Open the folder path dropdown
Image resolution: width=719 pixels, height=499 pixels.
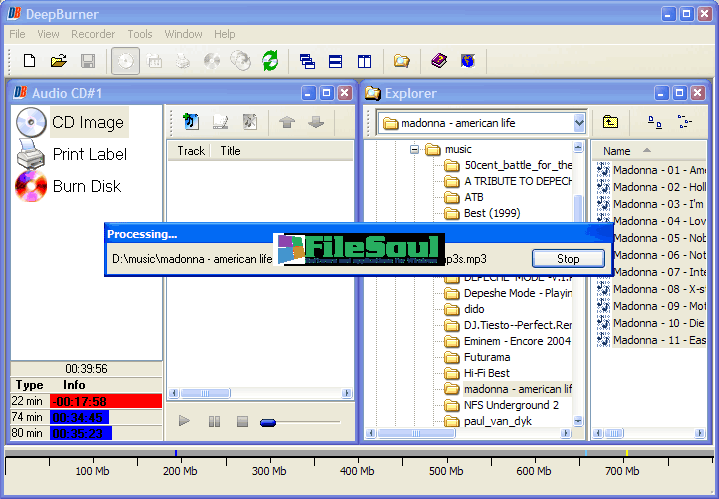pyautogui.click(x=579, y=123)
